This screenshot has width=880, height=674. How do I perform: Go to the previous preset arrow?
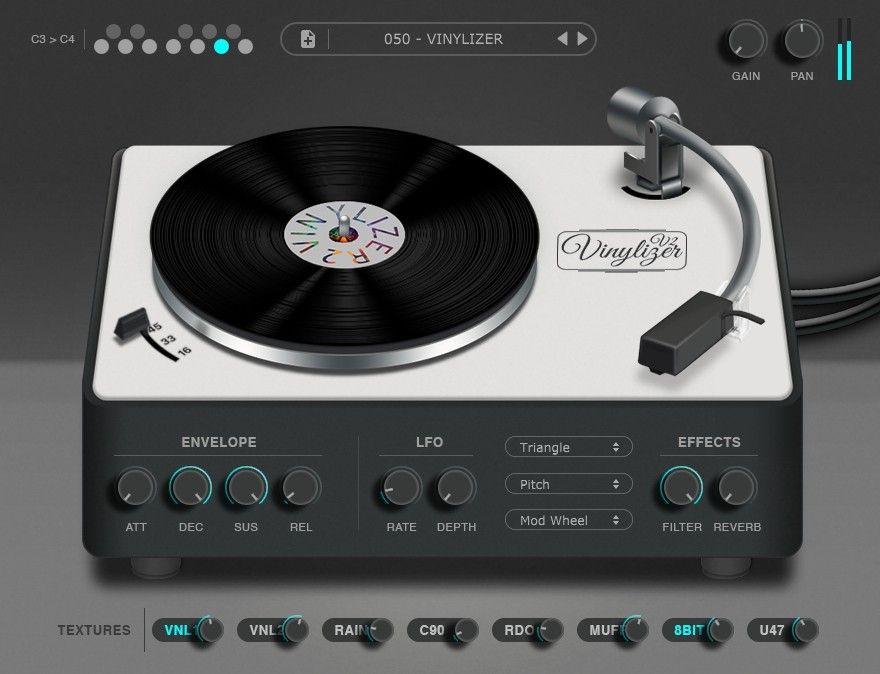[562, 39]
